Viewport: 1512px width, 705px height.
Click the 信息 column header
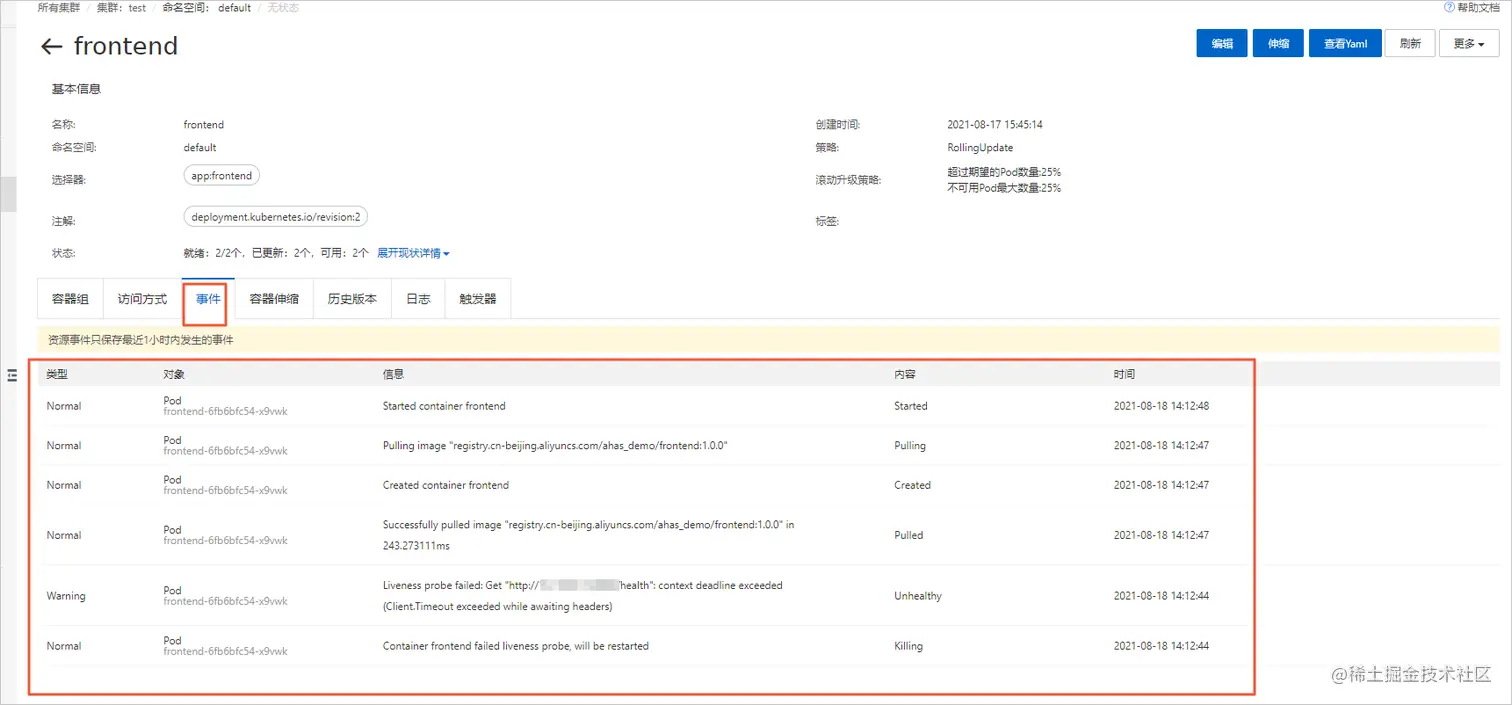393,374
